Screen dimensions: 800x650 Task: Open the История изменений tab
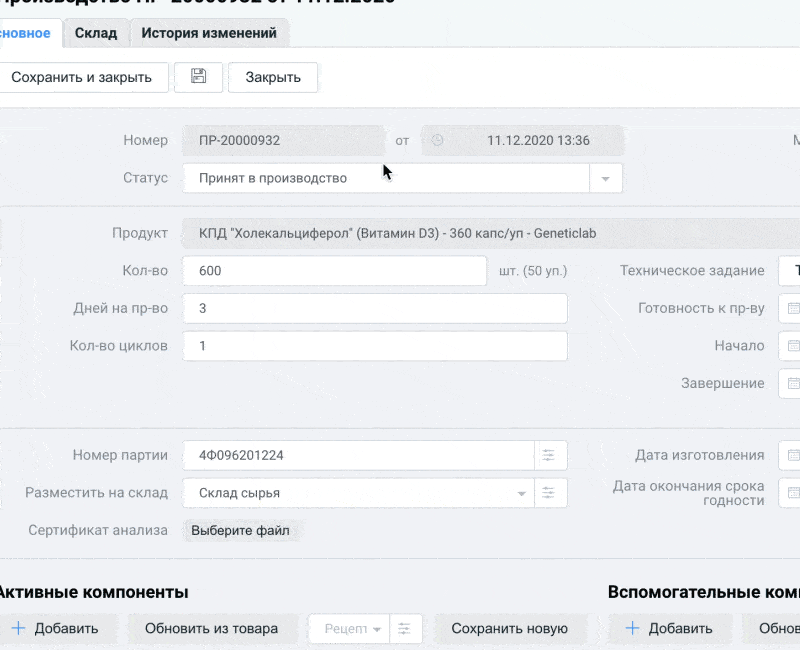point(209,33)
